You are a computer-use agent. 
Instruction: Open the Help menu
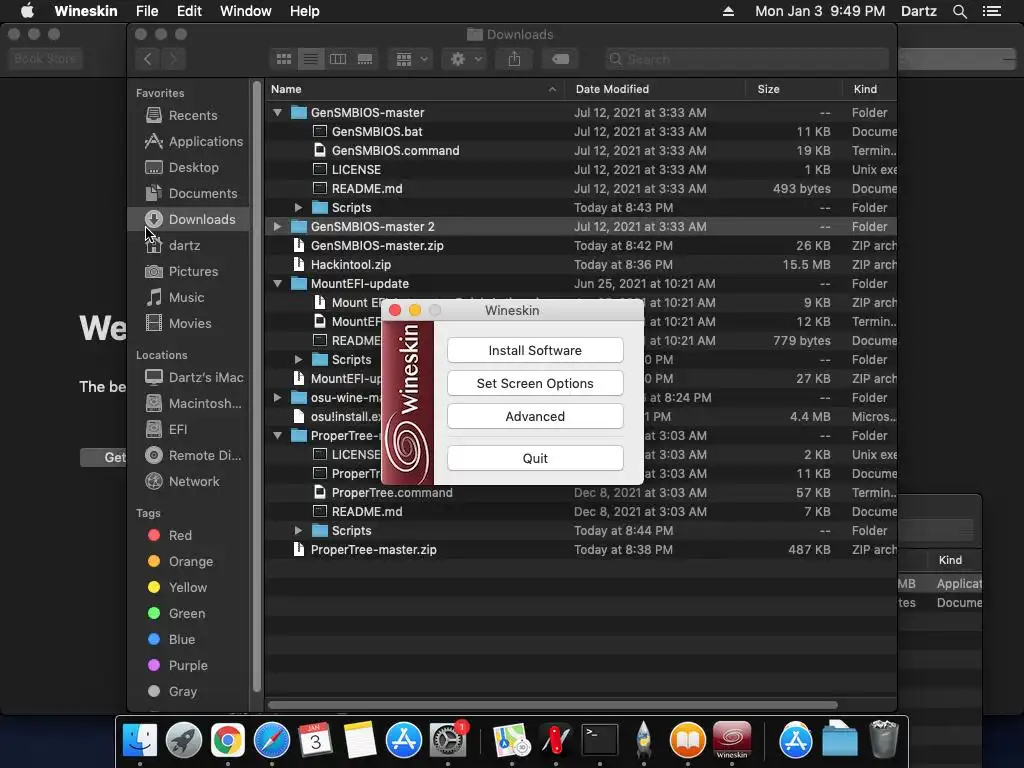coord(304,11)
